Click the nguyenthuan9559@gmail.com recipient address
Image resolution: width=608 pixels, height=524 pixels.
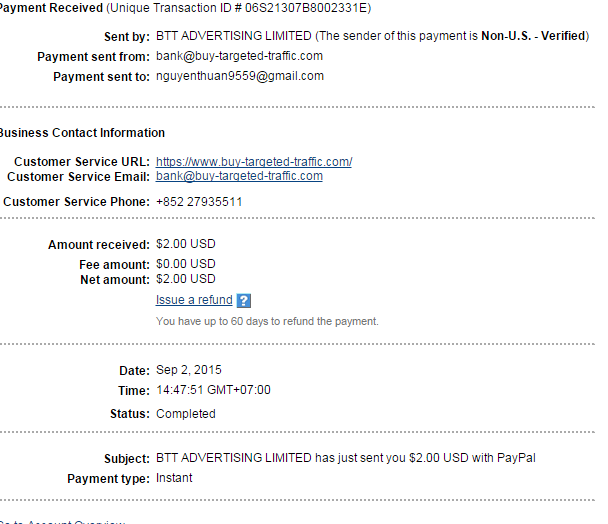click(x=240, y=76)
